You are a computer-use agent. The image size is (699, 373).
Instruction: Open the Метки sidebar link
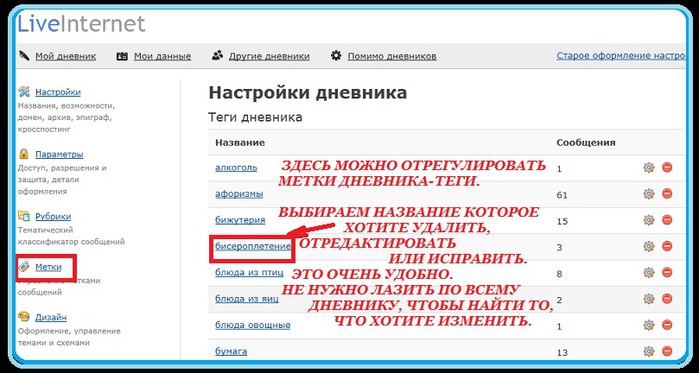pyautogui.click(x=48, y=267)
